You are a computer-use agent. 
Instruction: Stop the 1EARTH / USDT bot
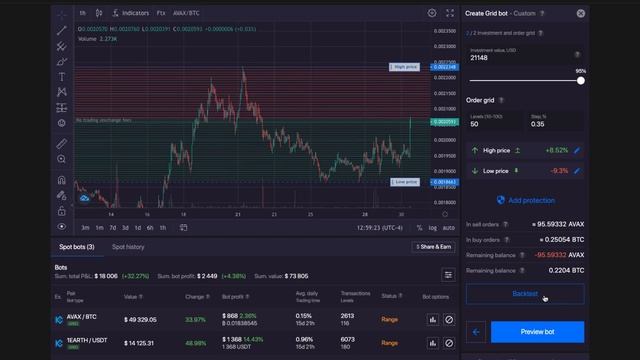pos(449,343)
